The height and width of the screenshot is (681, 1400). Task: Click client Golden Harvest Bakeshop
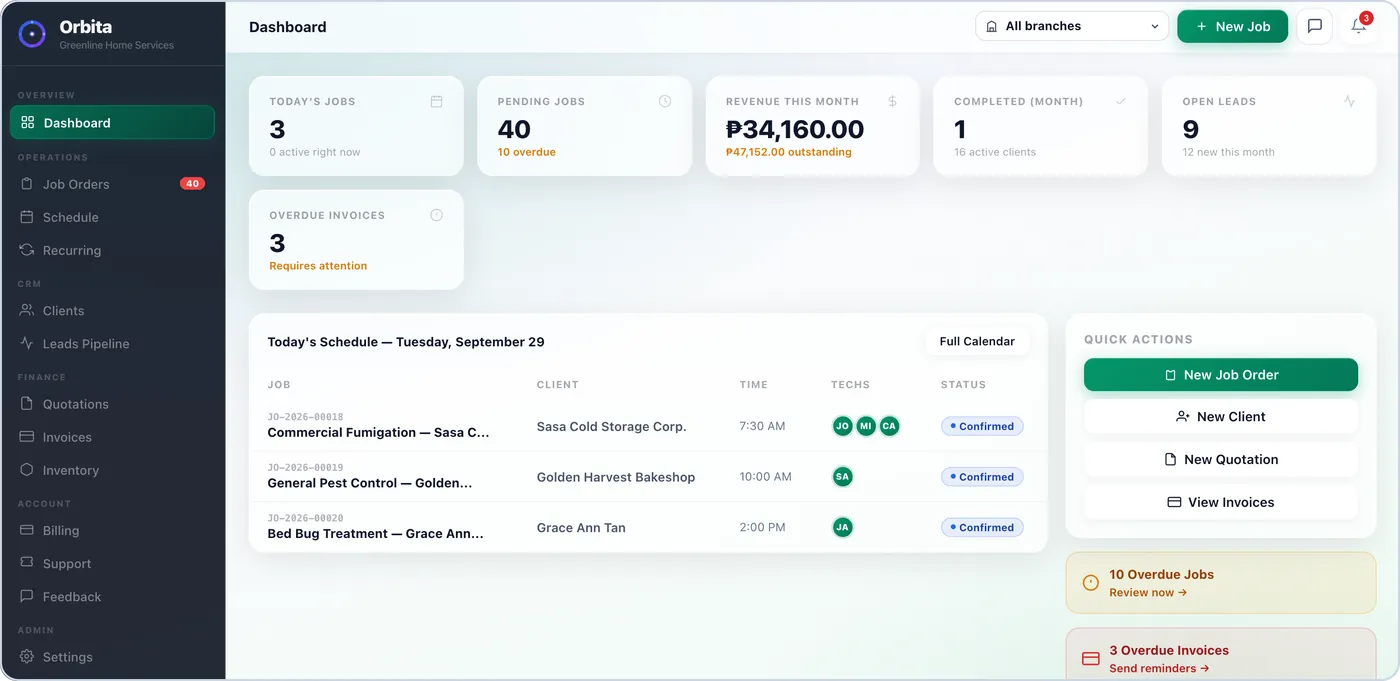(616, 477)
